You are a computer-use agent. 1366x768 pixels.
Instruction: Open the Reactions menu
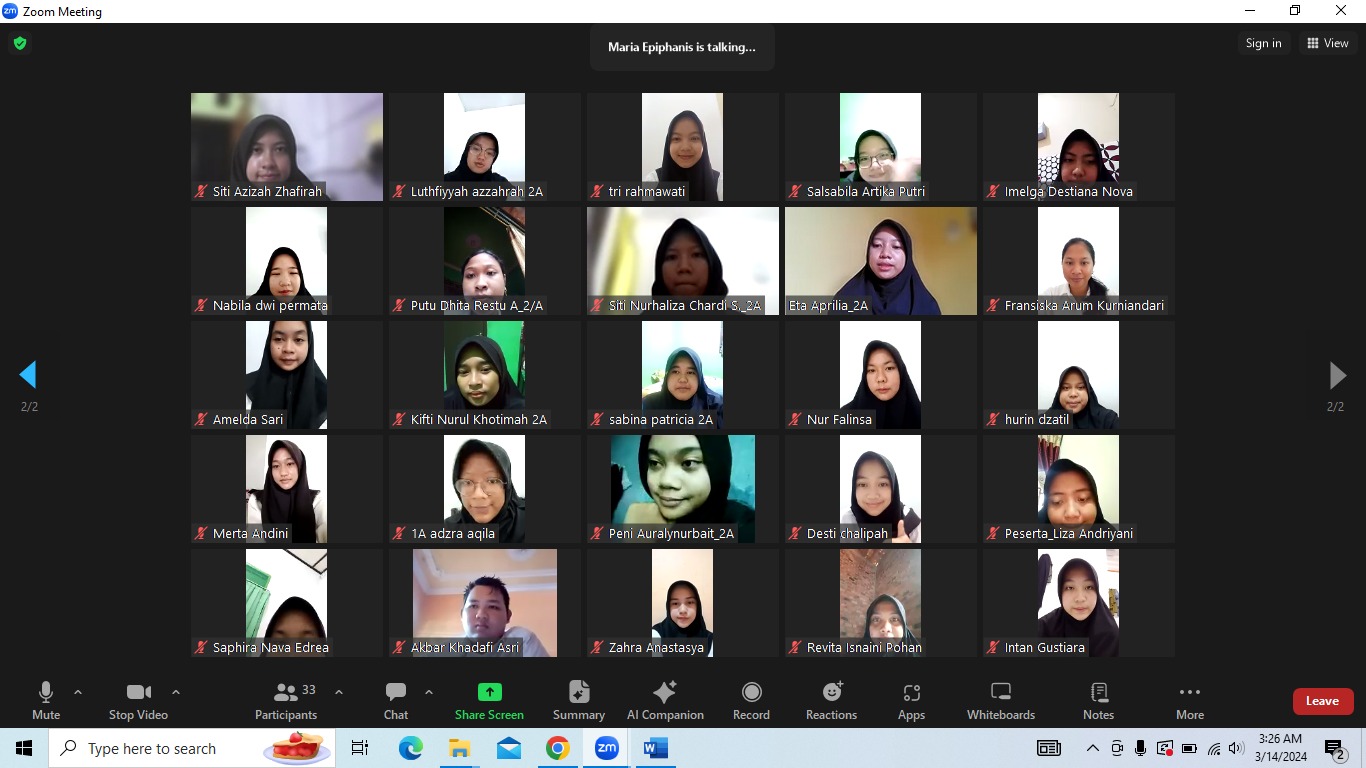click(831, 700)
